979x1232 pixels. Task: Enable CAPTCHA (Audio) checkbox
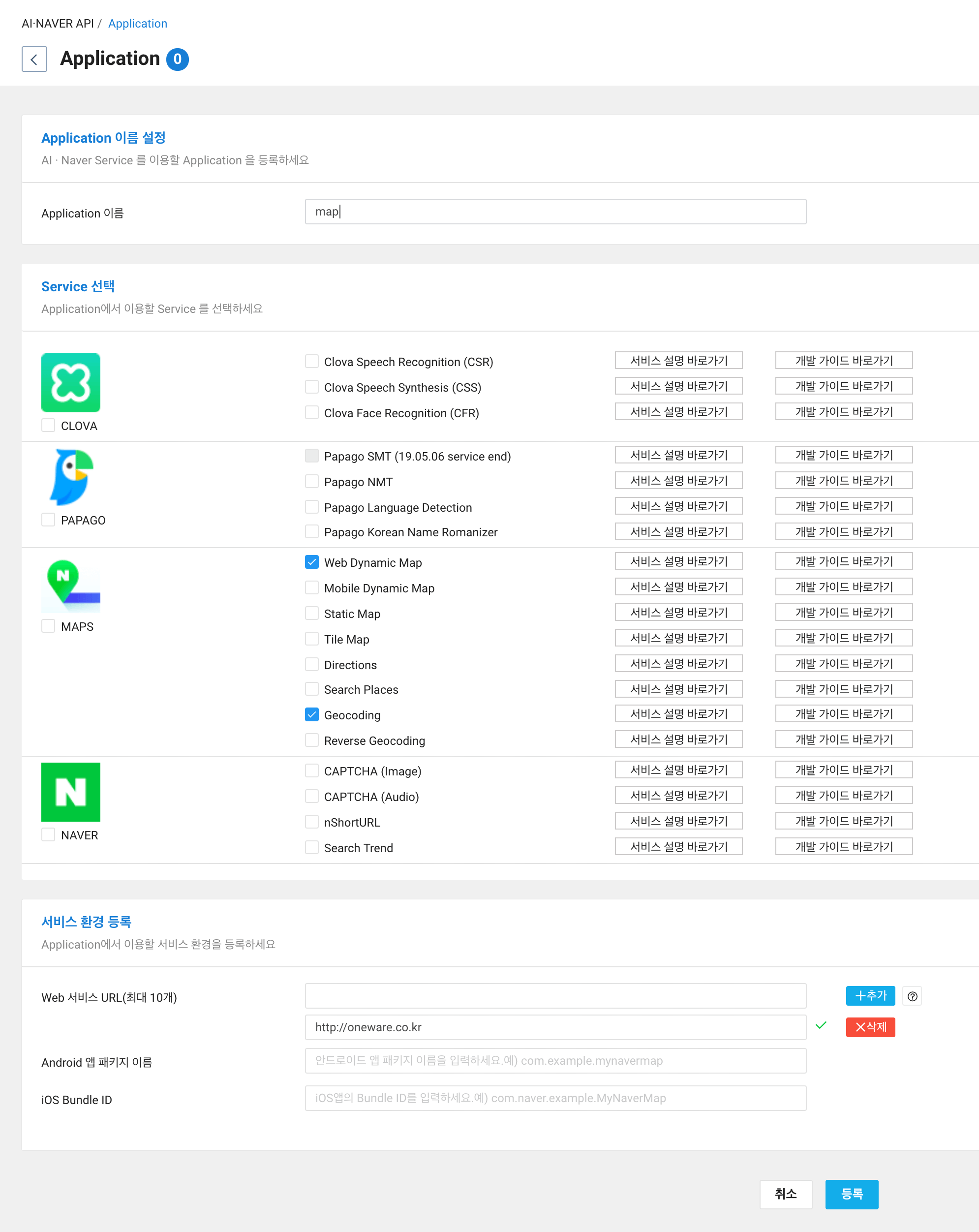[x=312, y=796]
